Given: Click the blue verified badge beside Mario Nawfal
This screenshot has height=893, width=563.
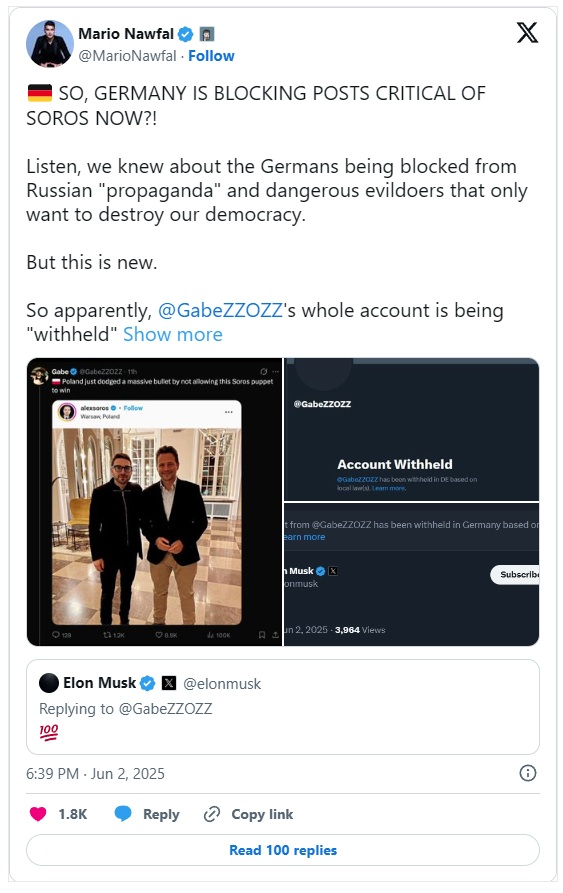Looking at the screenshot, I should (186, 34).
